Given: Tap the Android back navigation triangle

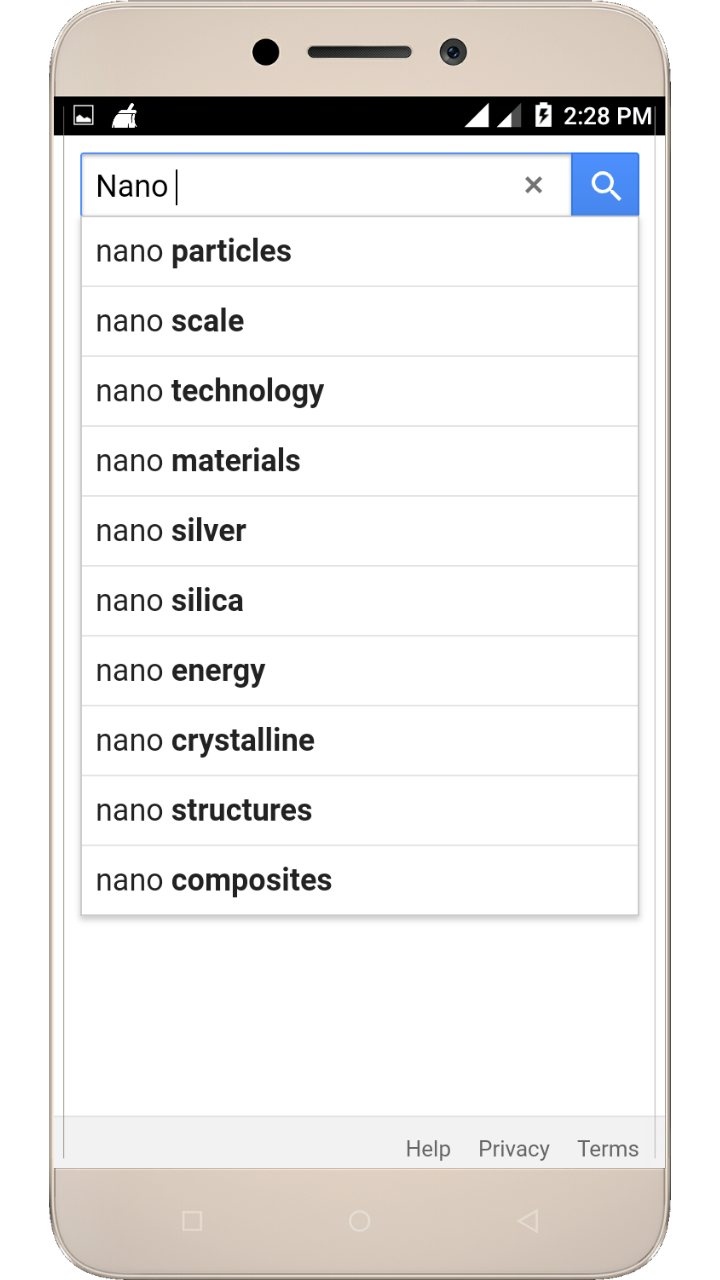Looking at the screenshot, I should pyautogui.click(x=527, y=1220).
